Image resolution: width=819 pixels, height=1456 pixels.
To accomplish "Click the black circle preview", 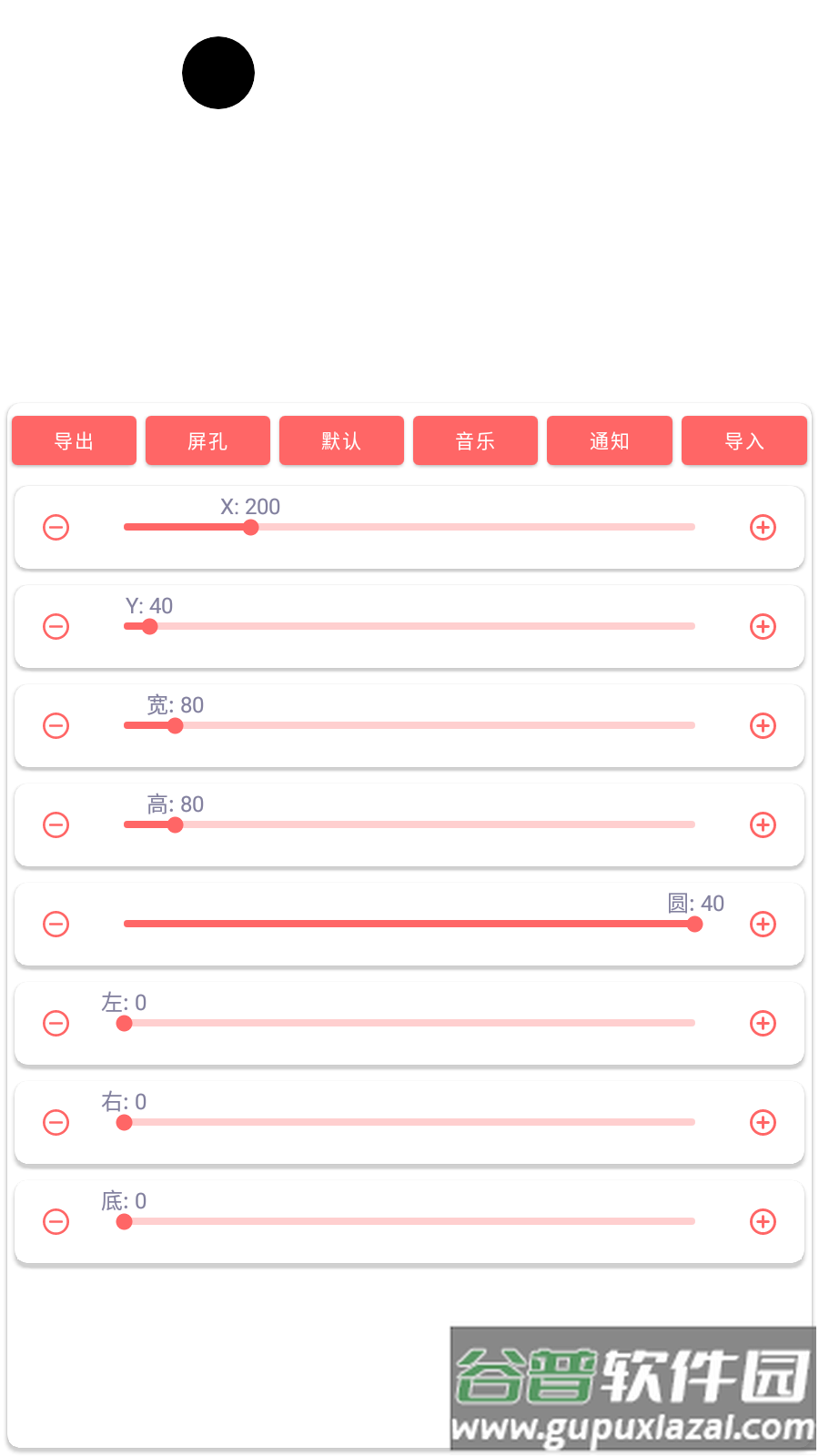I will [218, 73].
